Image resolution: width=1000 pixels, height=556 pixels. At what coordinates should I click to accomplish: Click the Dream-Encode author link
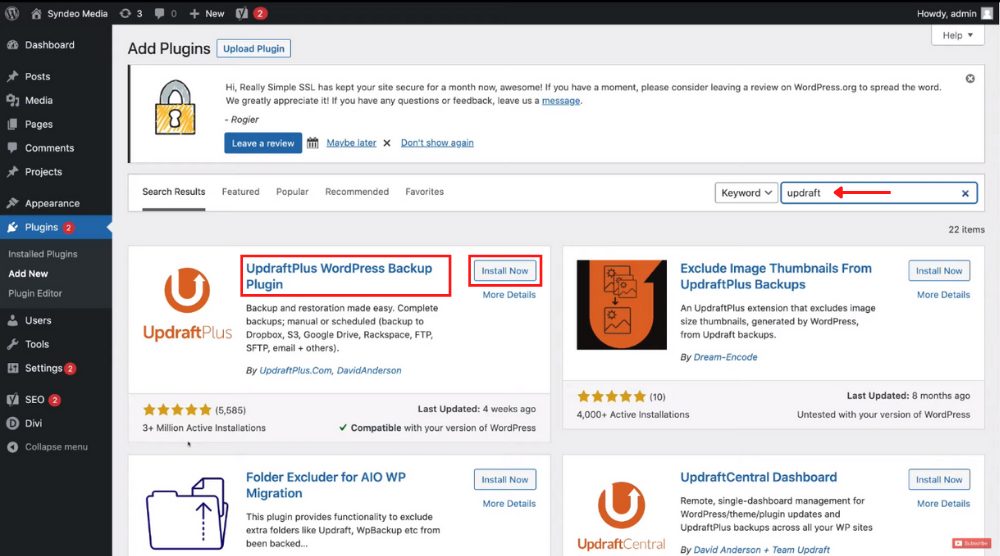tap(725, 357)
